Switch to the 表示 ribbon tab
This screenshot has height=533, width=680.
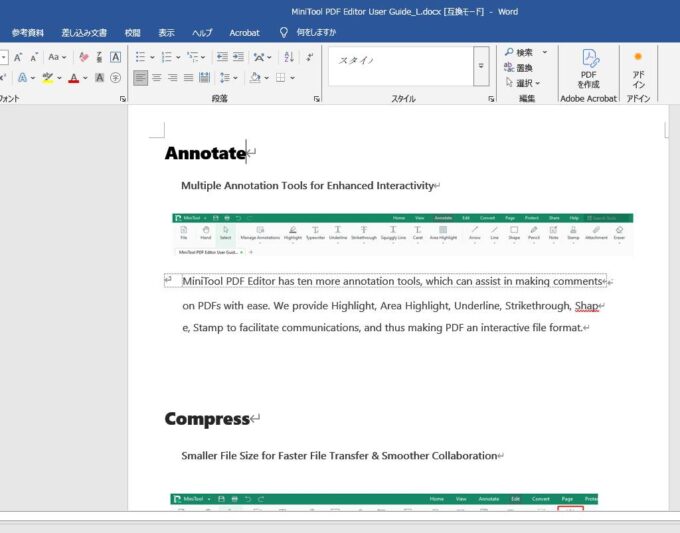tap(166, 33)
